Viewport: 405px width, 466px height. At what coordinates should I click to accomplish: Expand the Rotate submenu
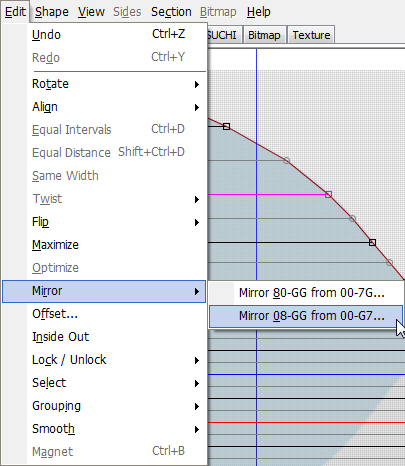pyautogui.click(x=104, y=84)
